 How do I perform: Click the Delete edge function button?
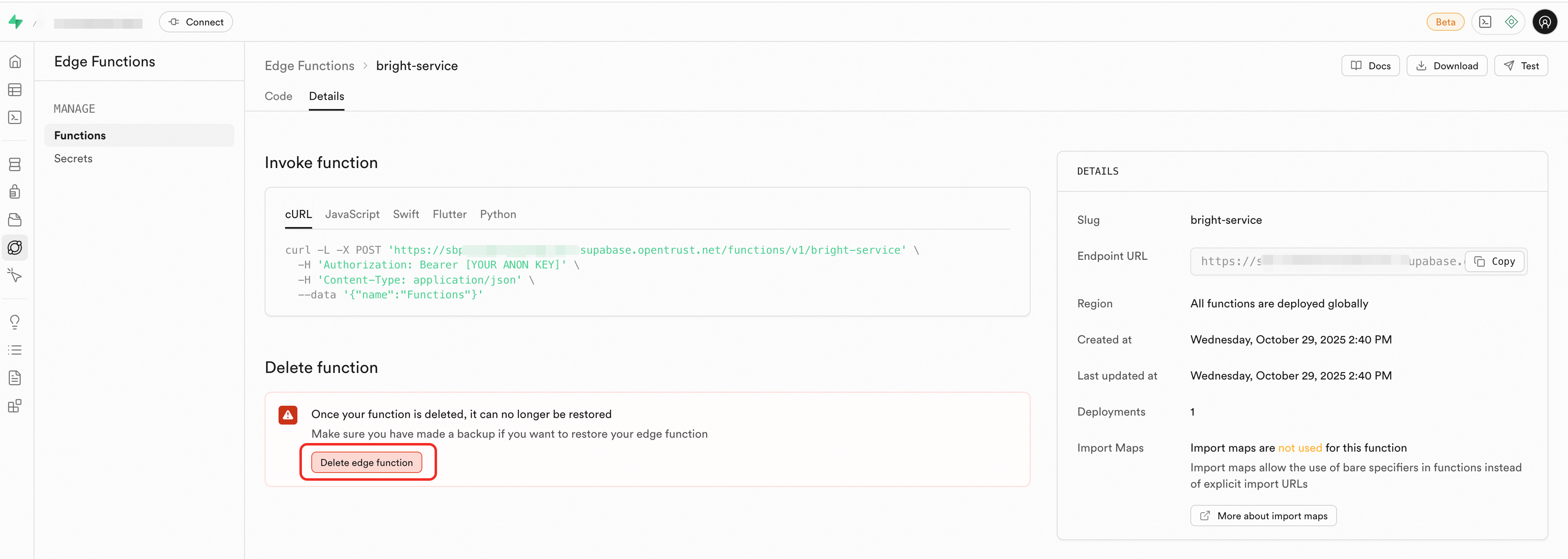[367, 463]
